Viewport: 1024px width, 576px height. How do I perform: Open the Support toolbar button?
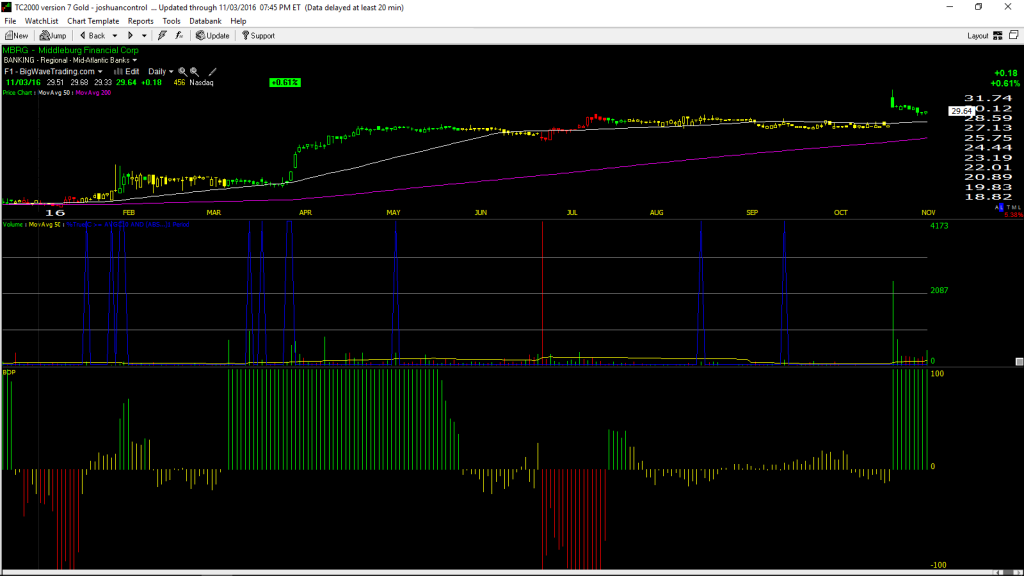pyautogui.click(x=259, y=36)
